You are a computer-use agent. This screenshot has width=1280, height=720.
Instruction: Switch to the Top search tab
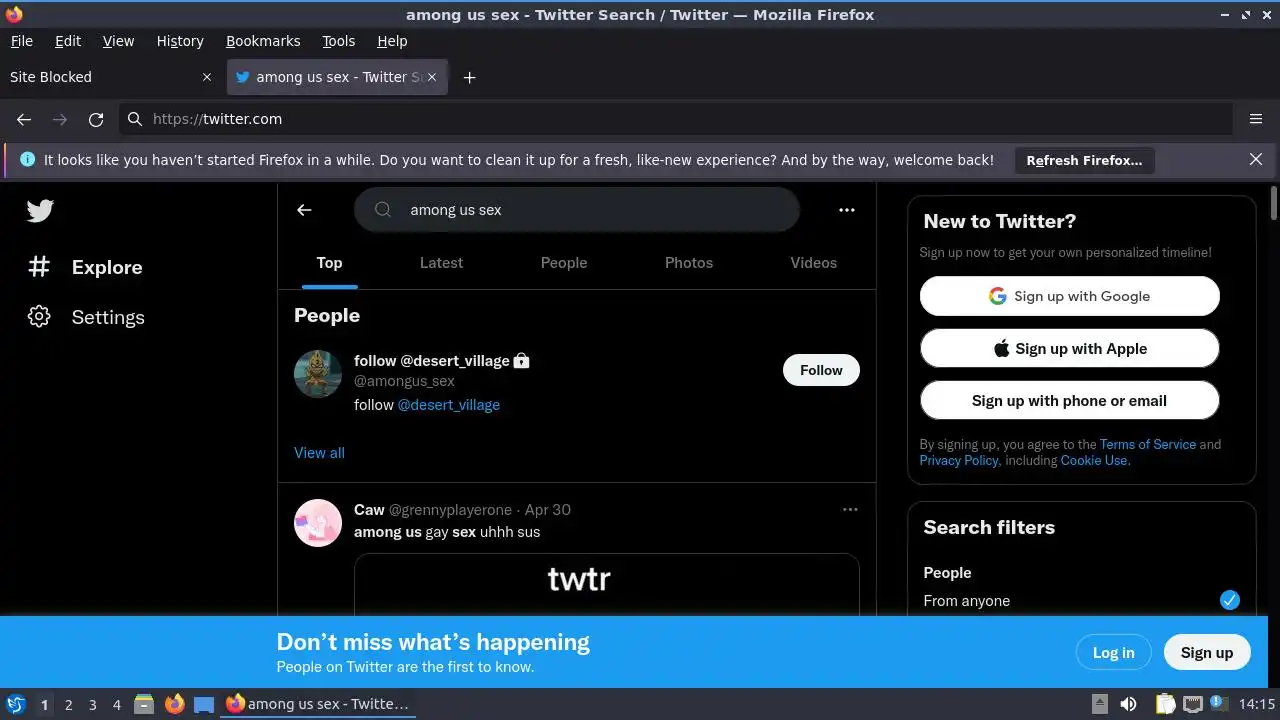click(329, 263)
